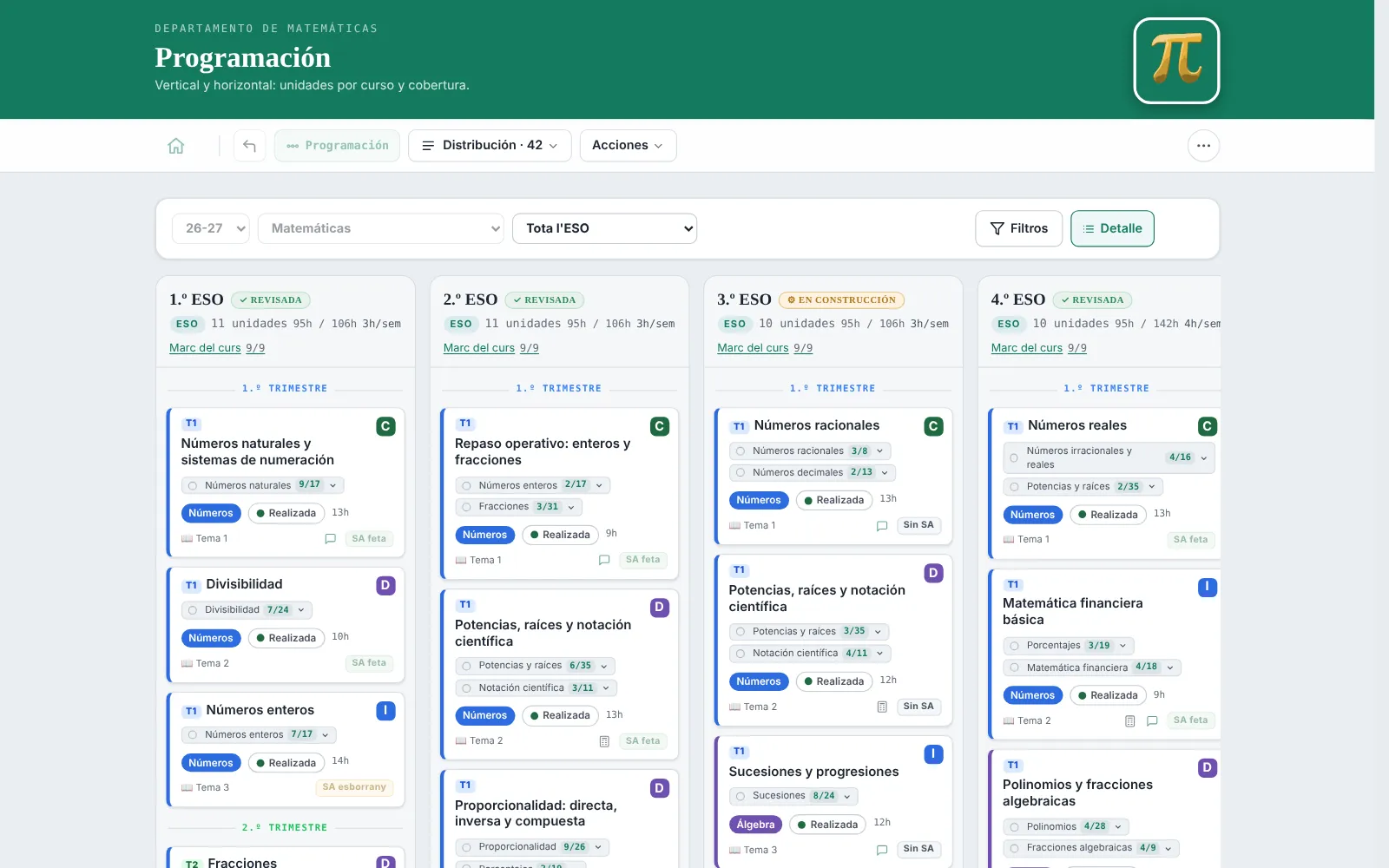The width and height of the screenshot is (1389, 868).
Task: Open the three-dot more options menu
Action: 1203,146
